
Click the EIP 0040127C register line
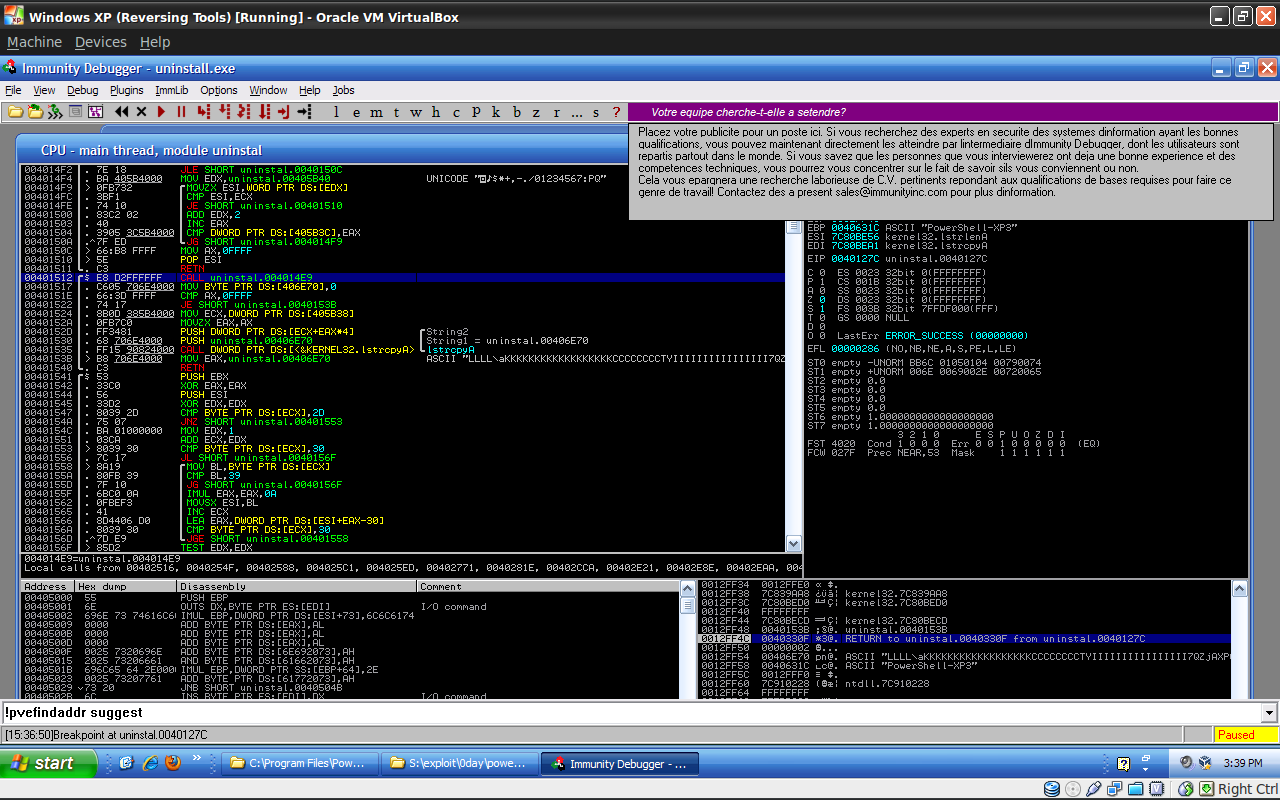pyautogui.click(x=897, y=258)
